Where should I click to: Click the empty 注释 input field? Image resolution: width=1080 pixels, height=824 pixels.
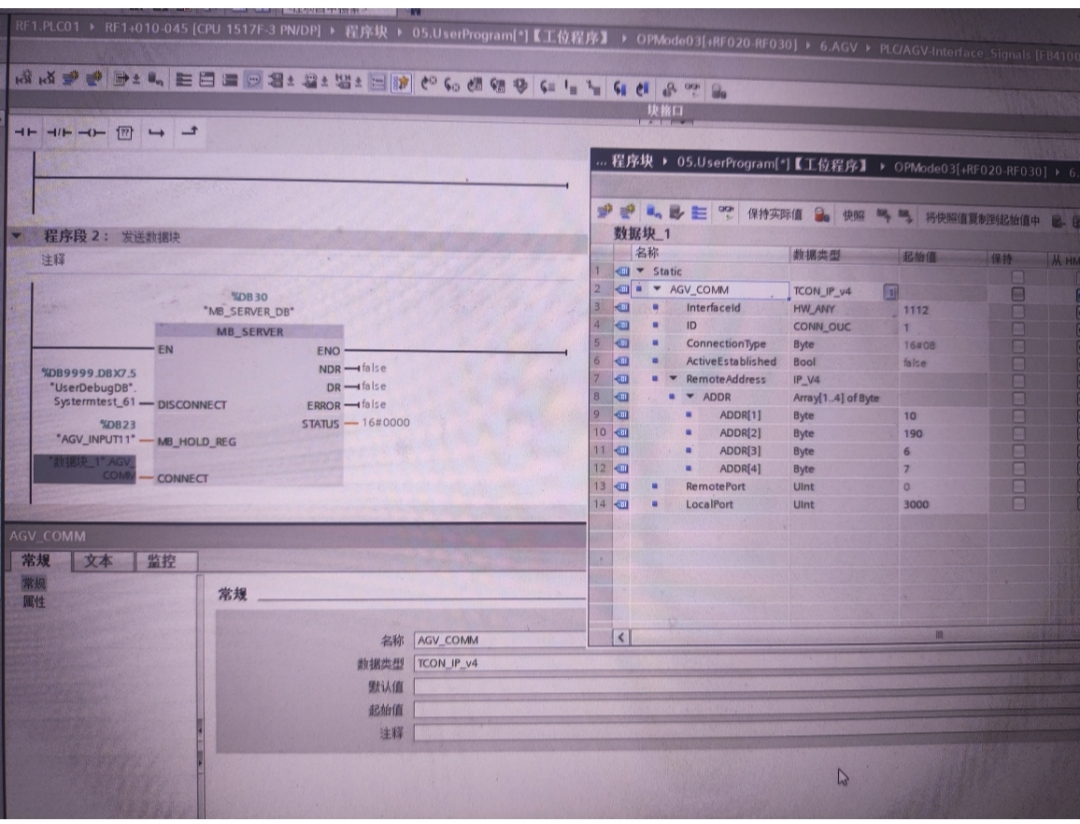pos(747,733)
